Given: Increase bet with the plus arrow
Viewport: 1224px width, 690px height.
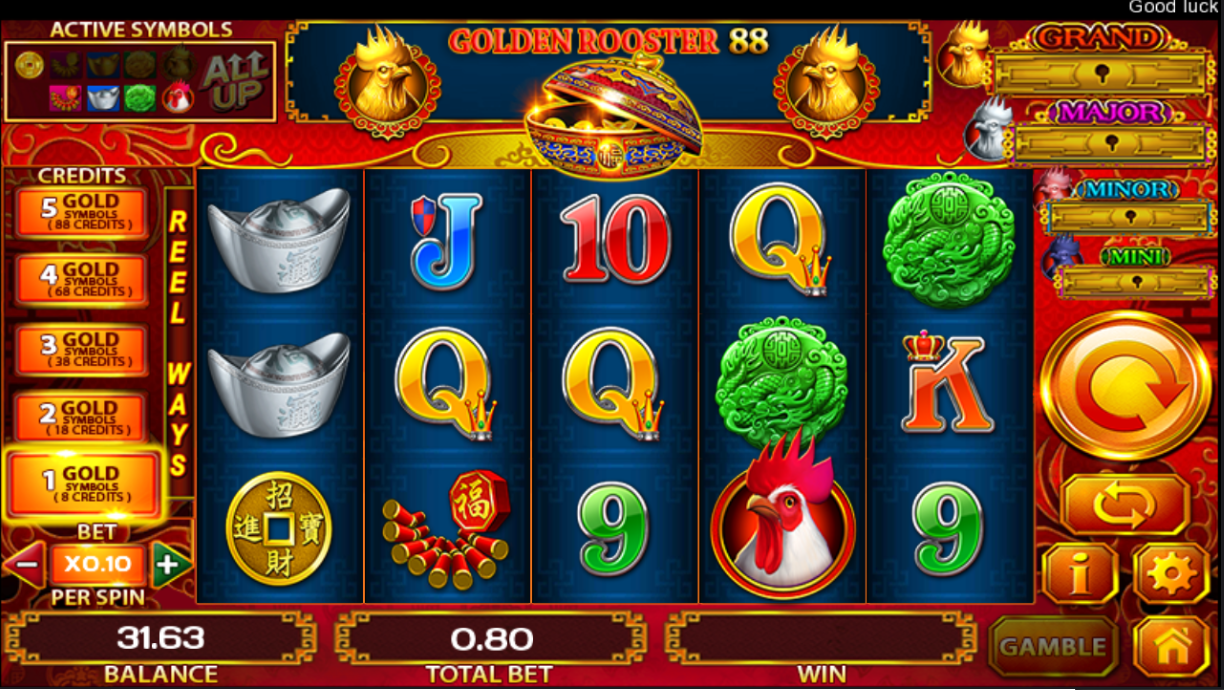Looking at the screenshot, I should [x=171, y=565].
